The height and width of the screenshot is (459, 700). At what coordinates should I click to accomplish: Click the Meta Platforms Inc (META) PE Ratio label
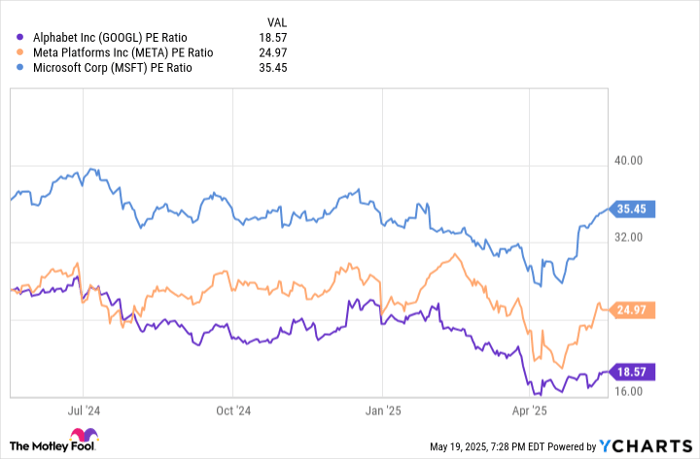point(120,51)
